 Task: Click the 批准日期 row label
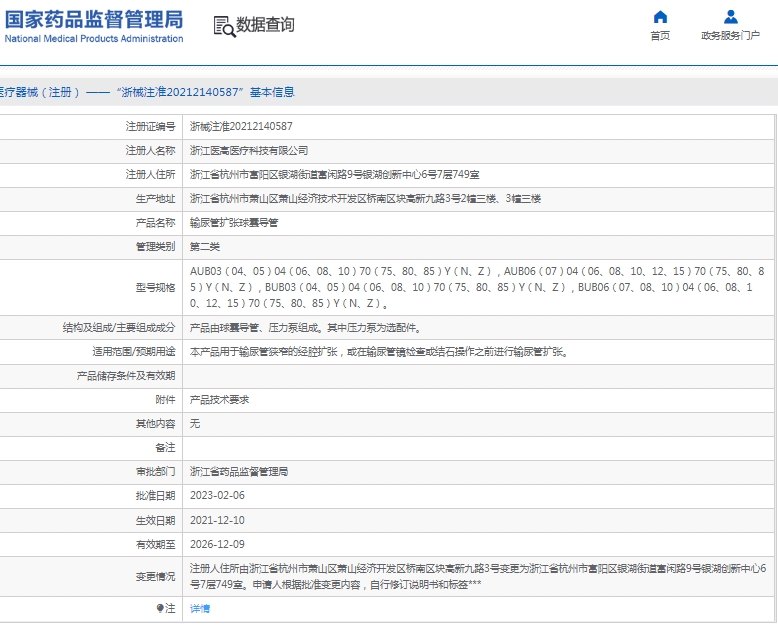click(x=155, y=496)
